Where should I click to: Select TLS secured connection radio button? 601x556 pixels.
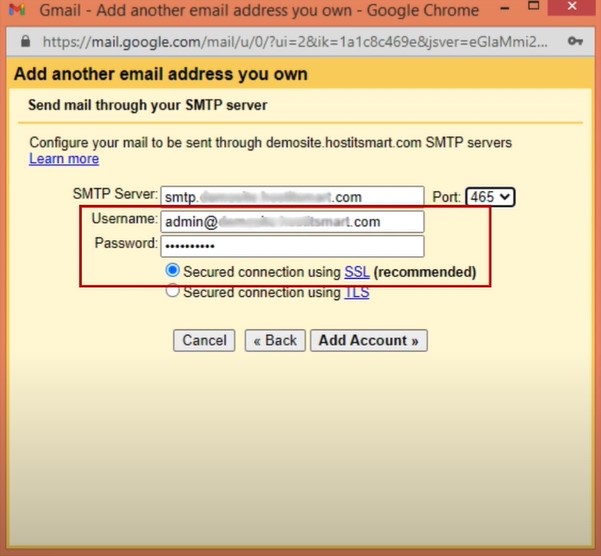172,291
